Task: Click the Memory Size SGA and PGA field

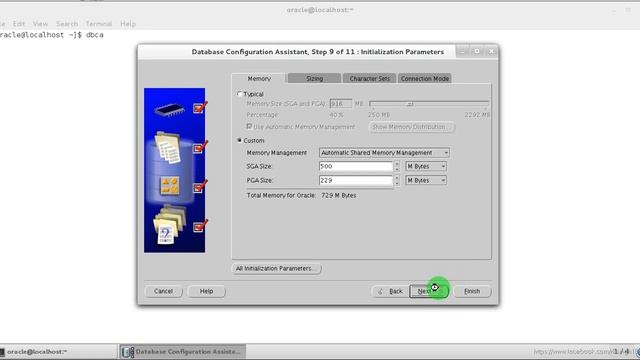Action: pyautogui.click(x=341, y=104)
